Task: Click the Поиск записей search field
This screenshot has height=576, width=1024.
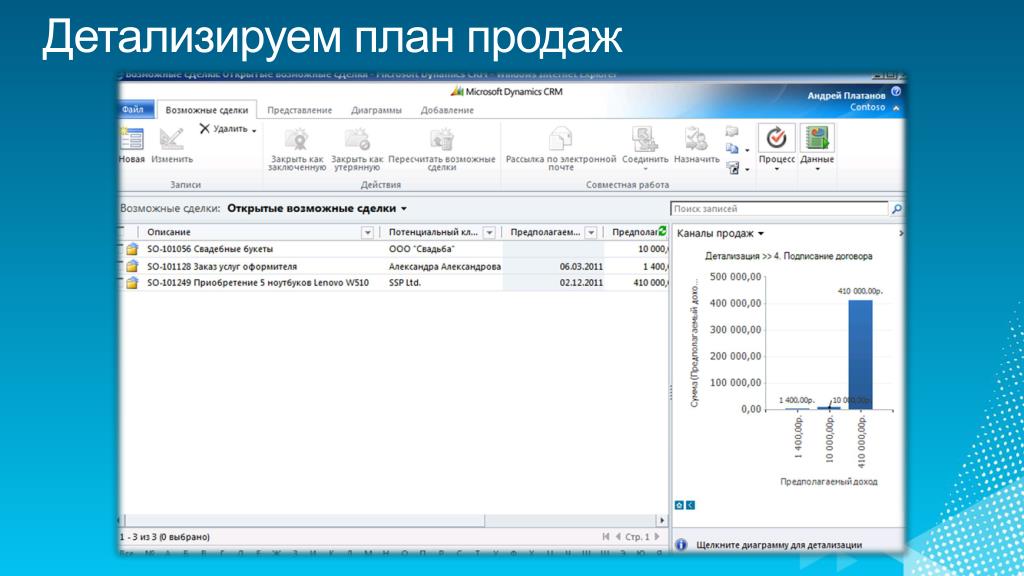Action: tap(779, 208)
